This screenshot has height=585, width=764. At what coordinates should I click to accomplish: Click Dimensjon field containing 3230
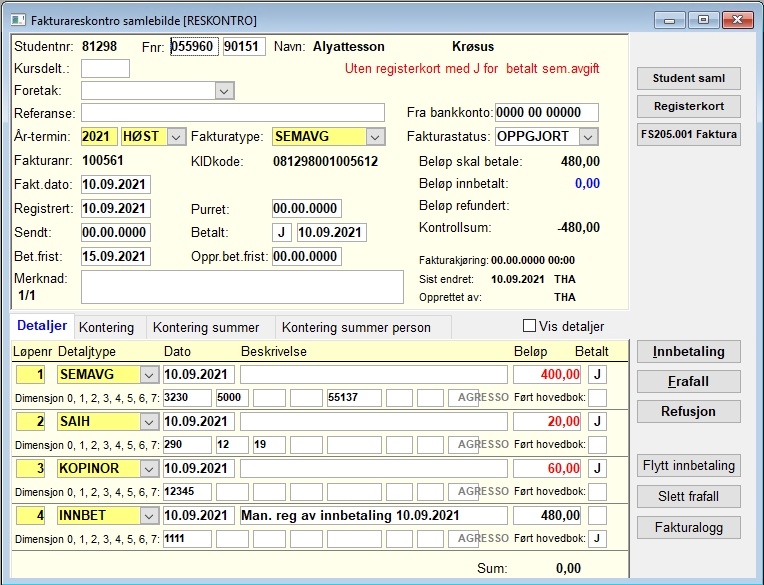tap(187, 397)
